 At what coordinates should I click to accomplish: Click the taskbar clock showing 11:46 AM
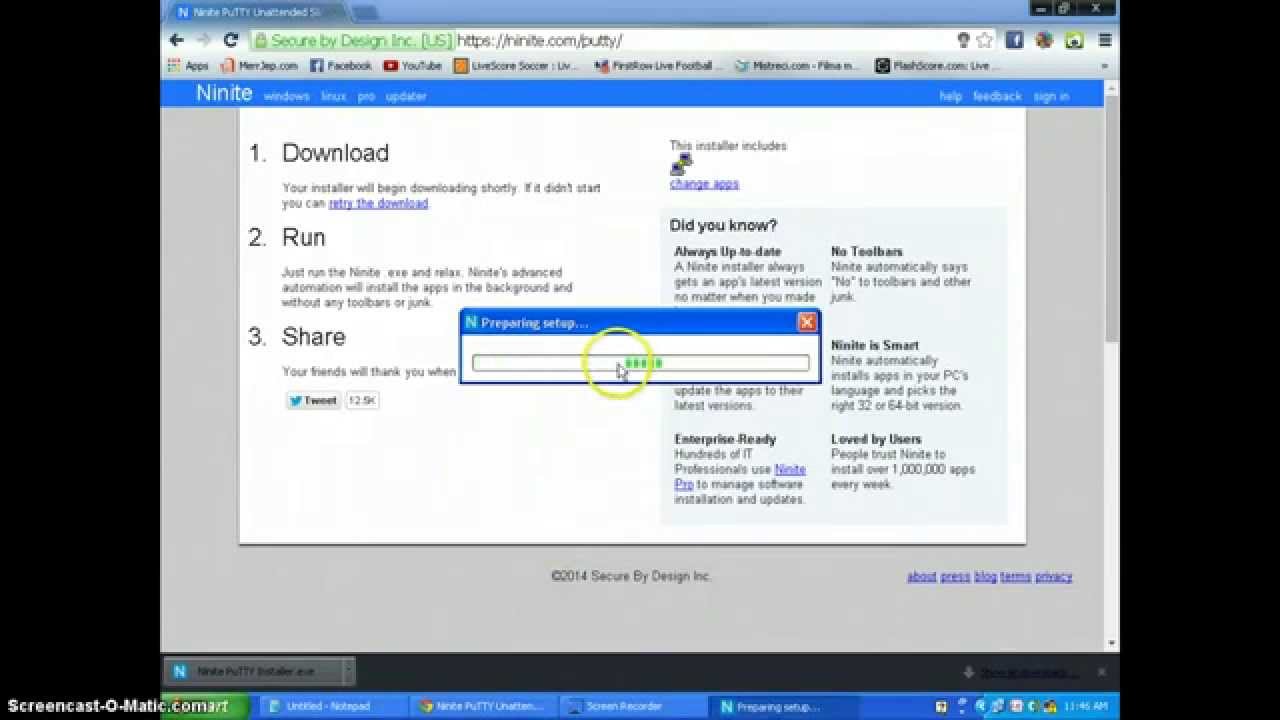pos(1086,706)
